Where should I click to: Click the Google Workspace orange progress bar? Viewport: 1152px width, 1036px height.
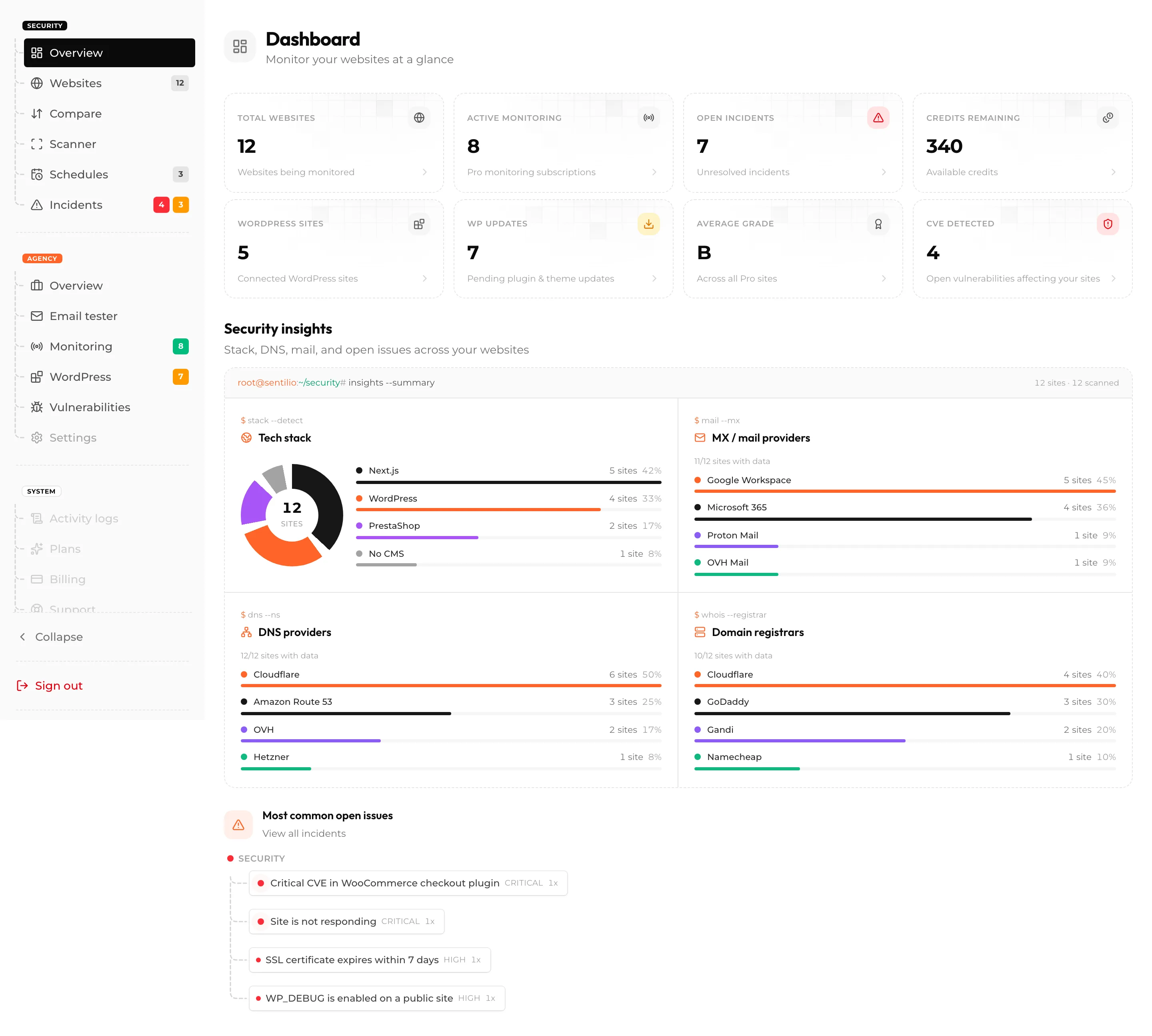[x=904, y=491]
